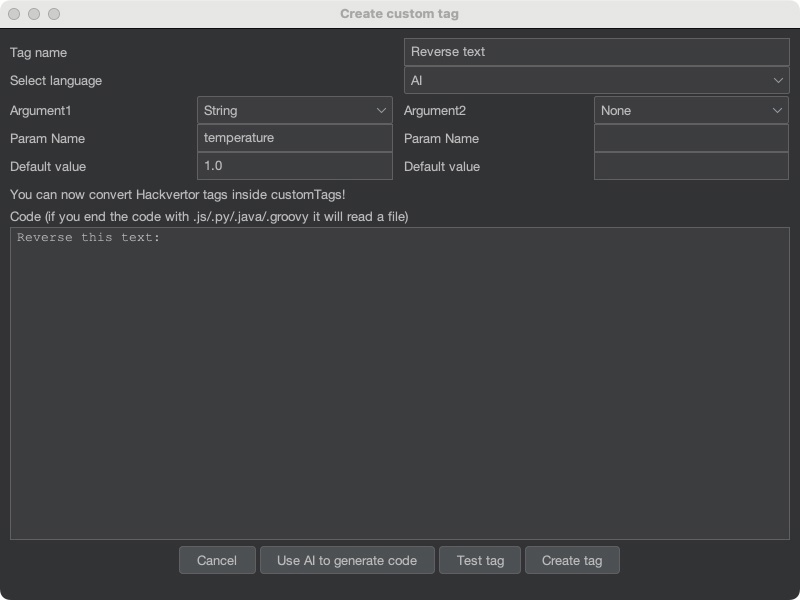Focus the Tag name field containing Reverse text

[596, 52]
